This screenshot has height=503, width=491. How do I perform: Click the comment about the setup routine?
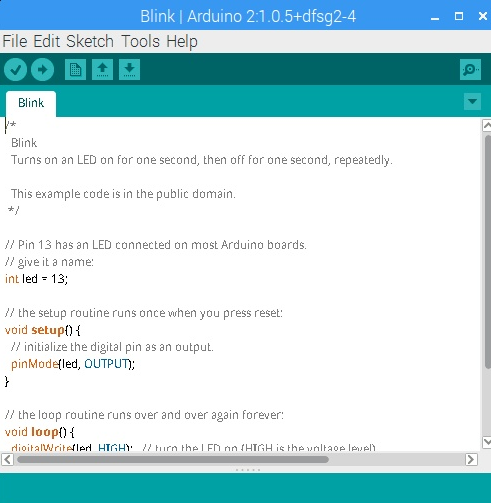144,313
